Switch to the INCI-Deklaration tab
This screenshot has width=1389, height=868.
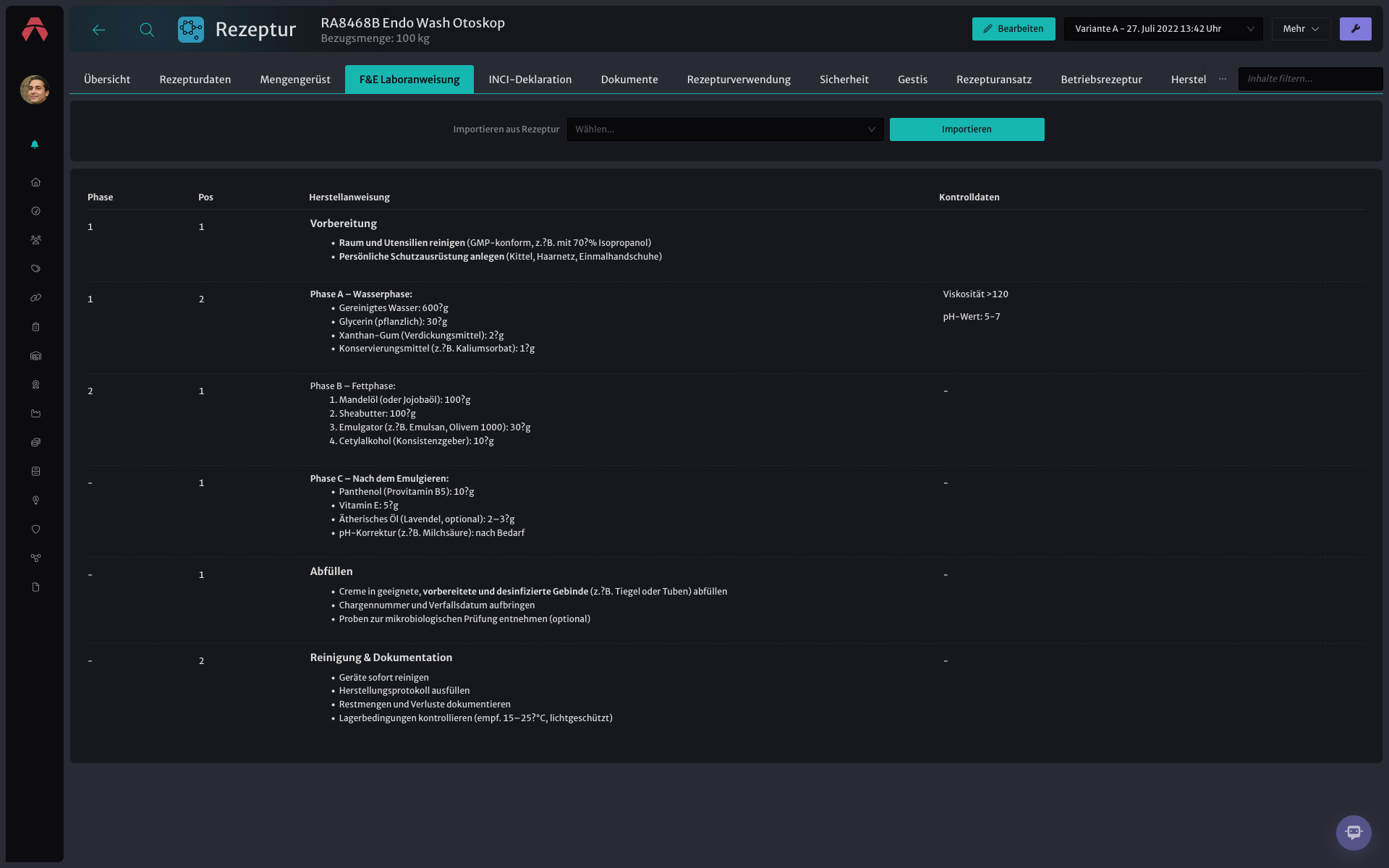coord(530,80)
